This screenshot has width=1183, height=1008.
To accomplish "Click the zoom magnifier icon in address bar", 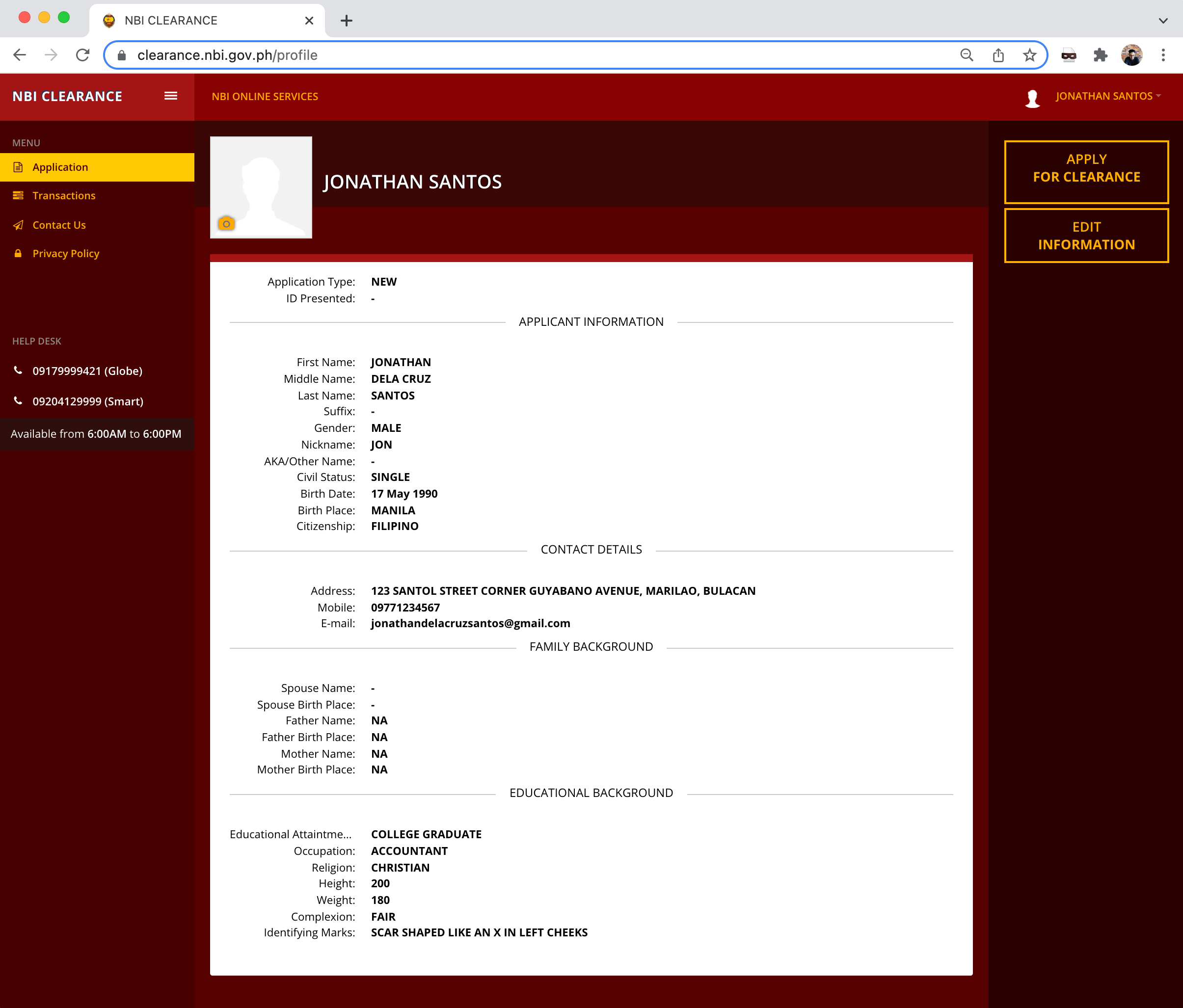I will pyautogui.click(x=967, y=55).
